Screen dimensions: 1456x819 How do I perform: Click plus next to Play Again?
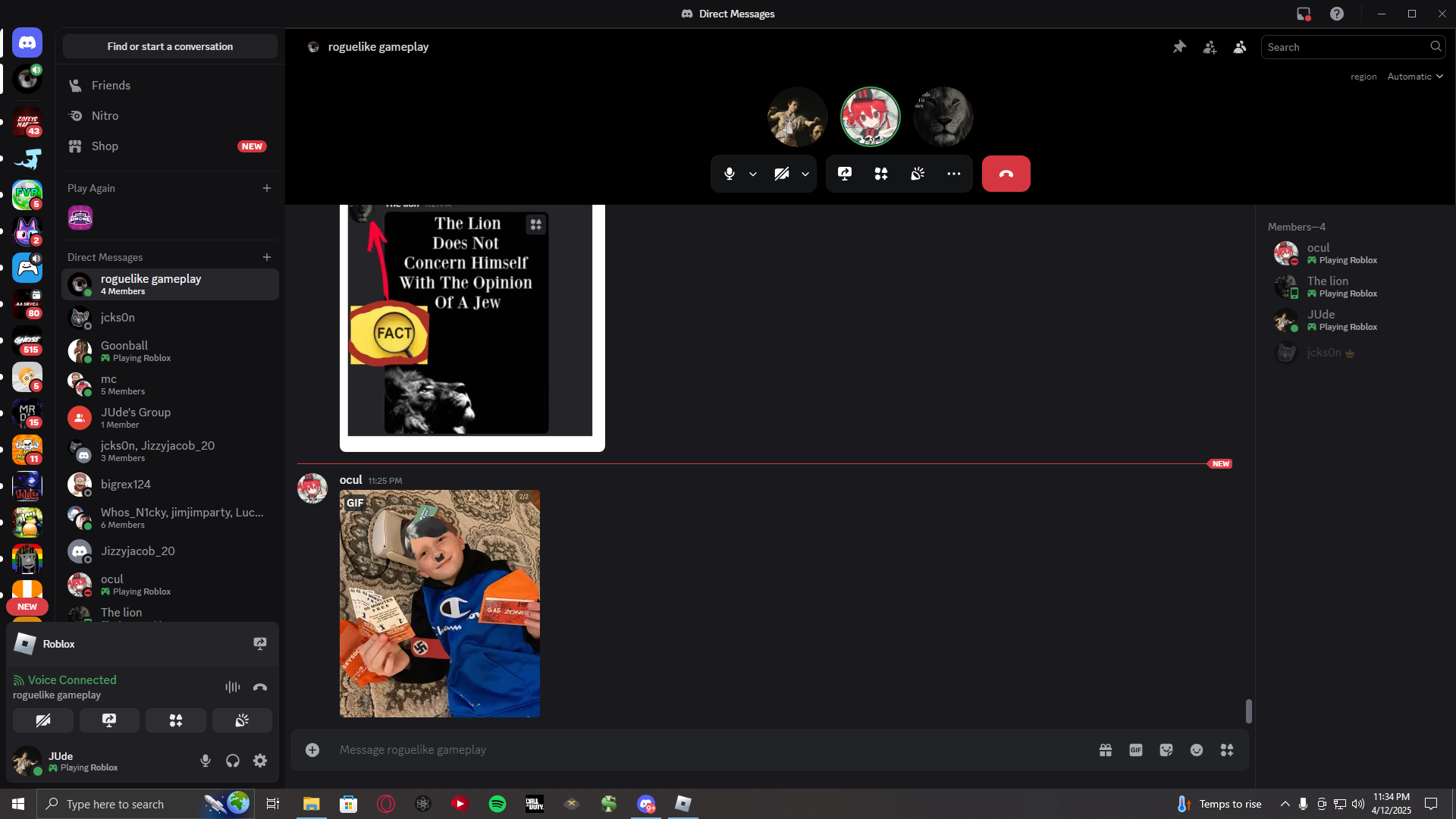[x=267, y=188]
